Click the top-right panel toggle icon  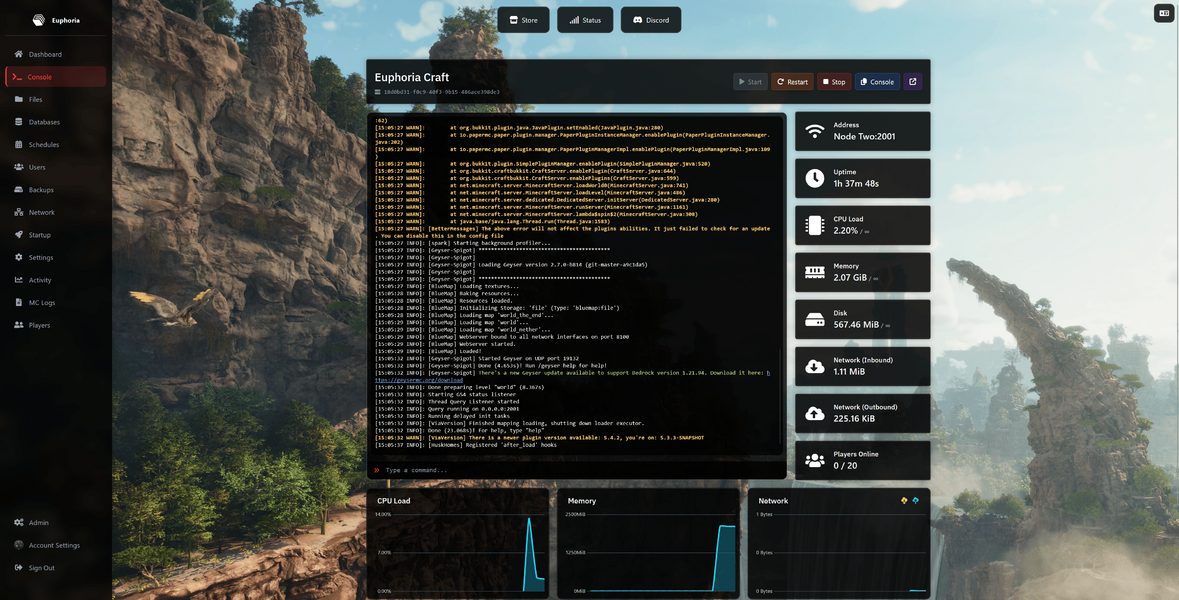coord(1164,13)
